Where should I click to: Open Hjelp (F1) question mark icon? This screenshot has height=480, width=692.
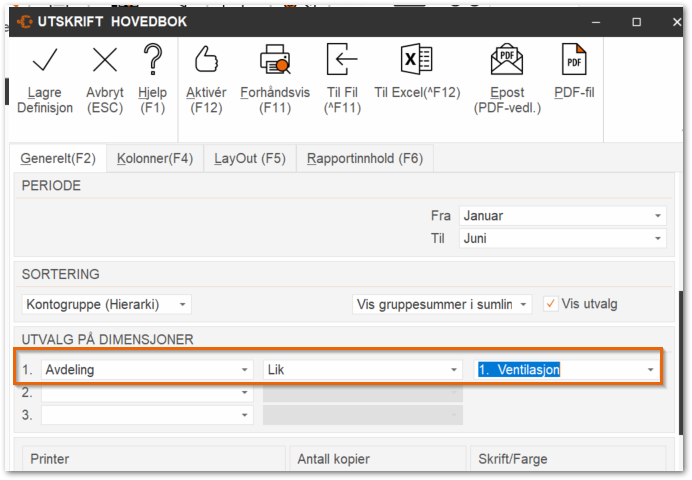(x=153, y=59)
